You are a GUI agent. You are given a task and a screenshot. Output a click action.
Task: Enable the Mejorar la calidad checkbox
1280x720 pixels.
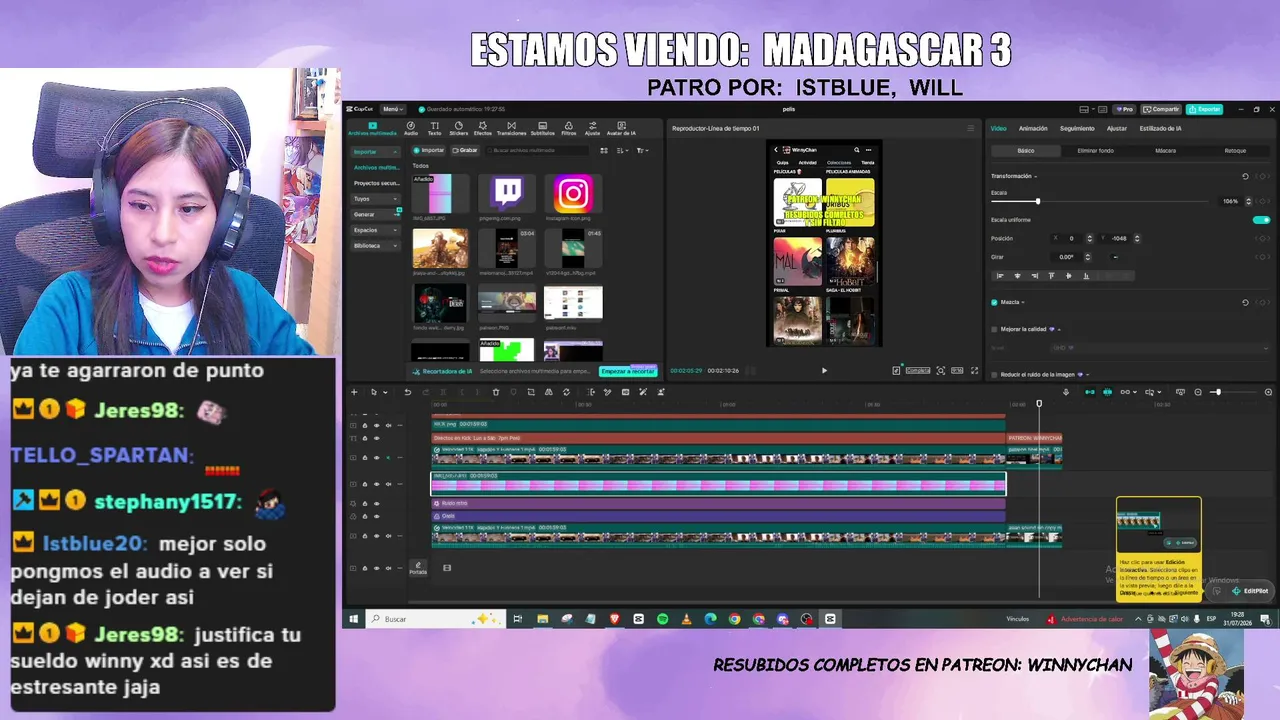[x=994, y=329]
